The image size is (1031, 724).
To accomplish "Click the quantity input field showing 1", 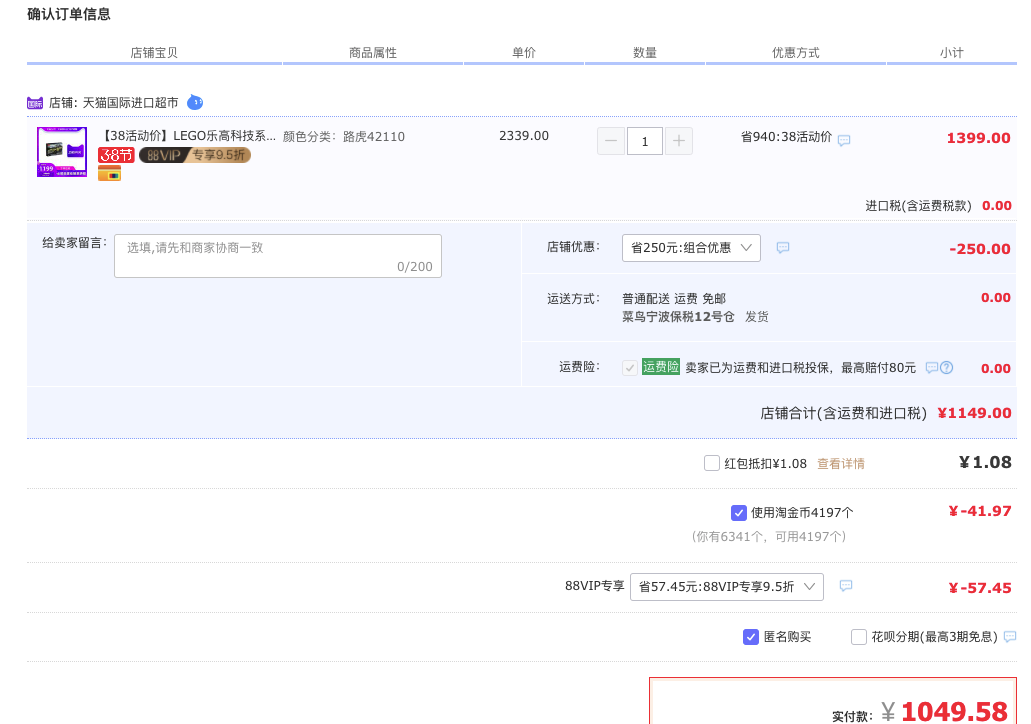I will coord(644,141).
